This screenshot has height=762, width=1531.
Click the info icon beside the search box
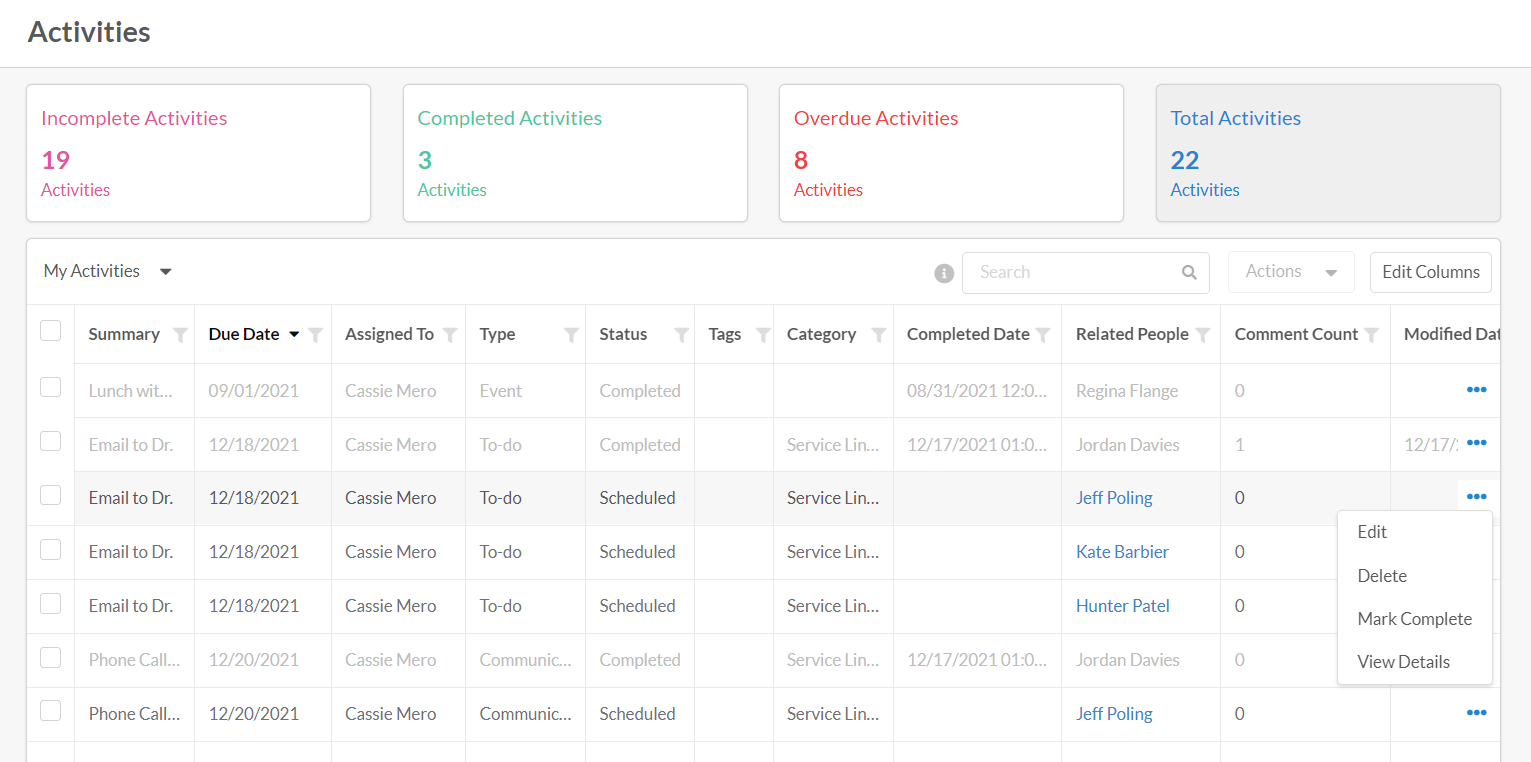[x=944, y=273]
